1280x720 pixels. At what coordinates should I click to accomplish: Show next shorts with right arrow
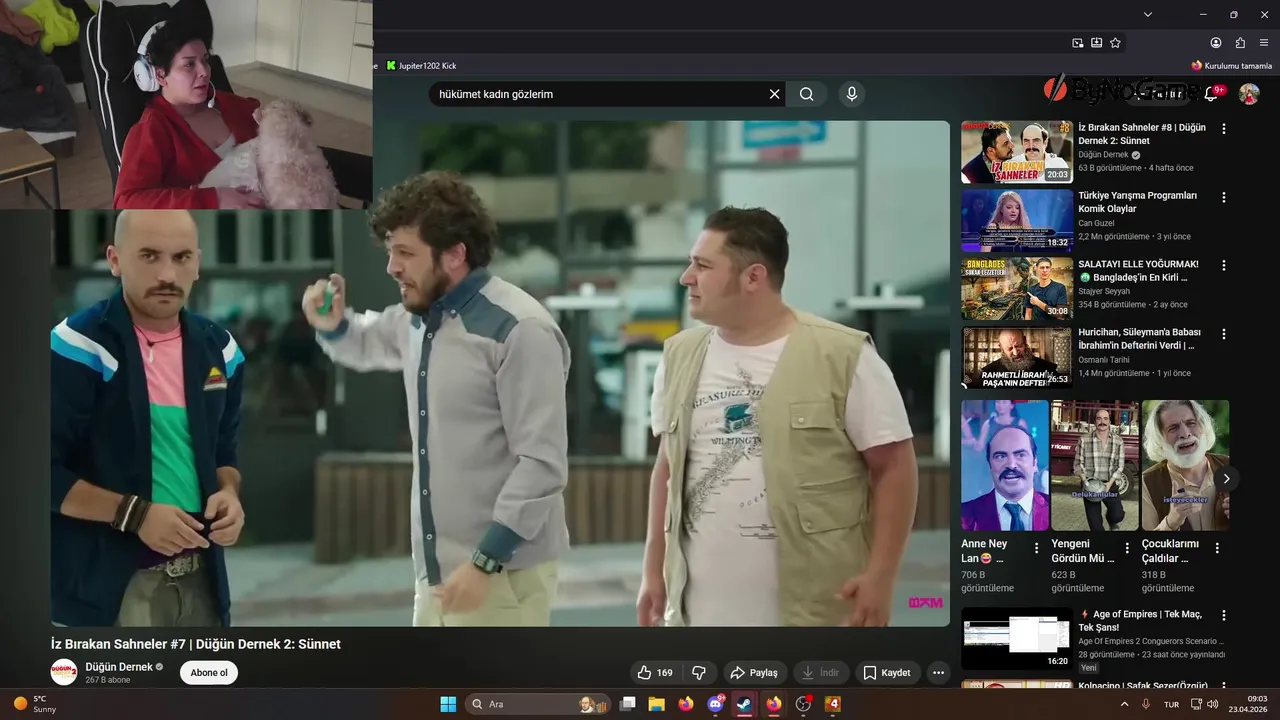(1226, 479)
